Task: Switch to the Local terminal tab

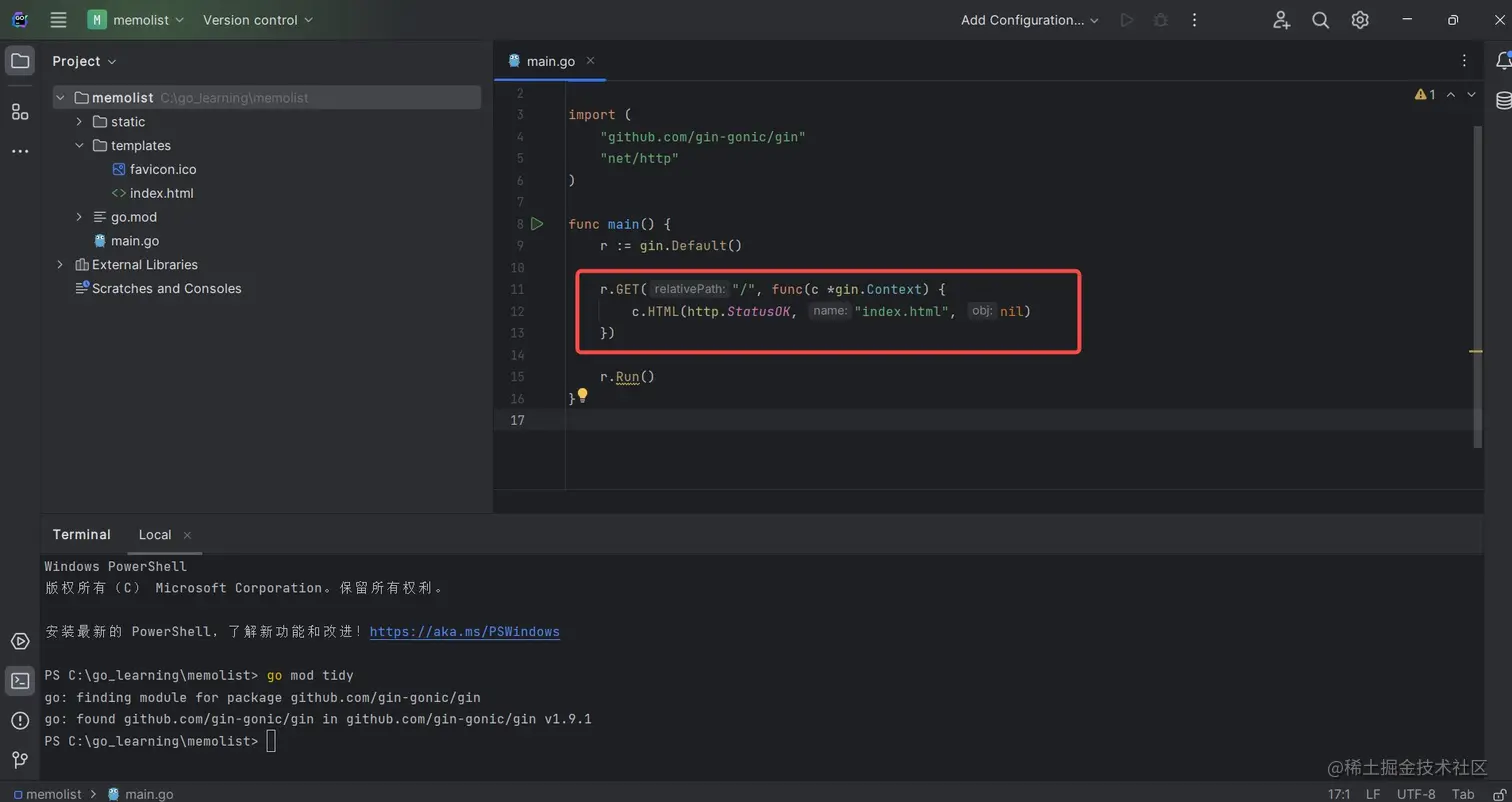Action: (155, 535)
